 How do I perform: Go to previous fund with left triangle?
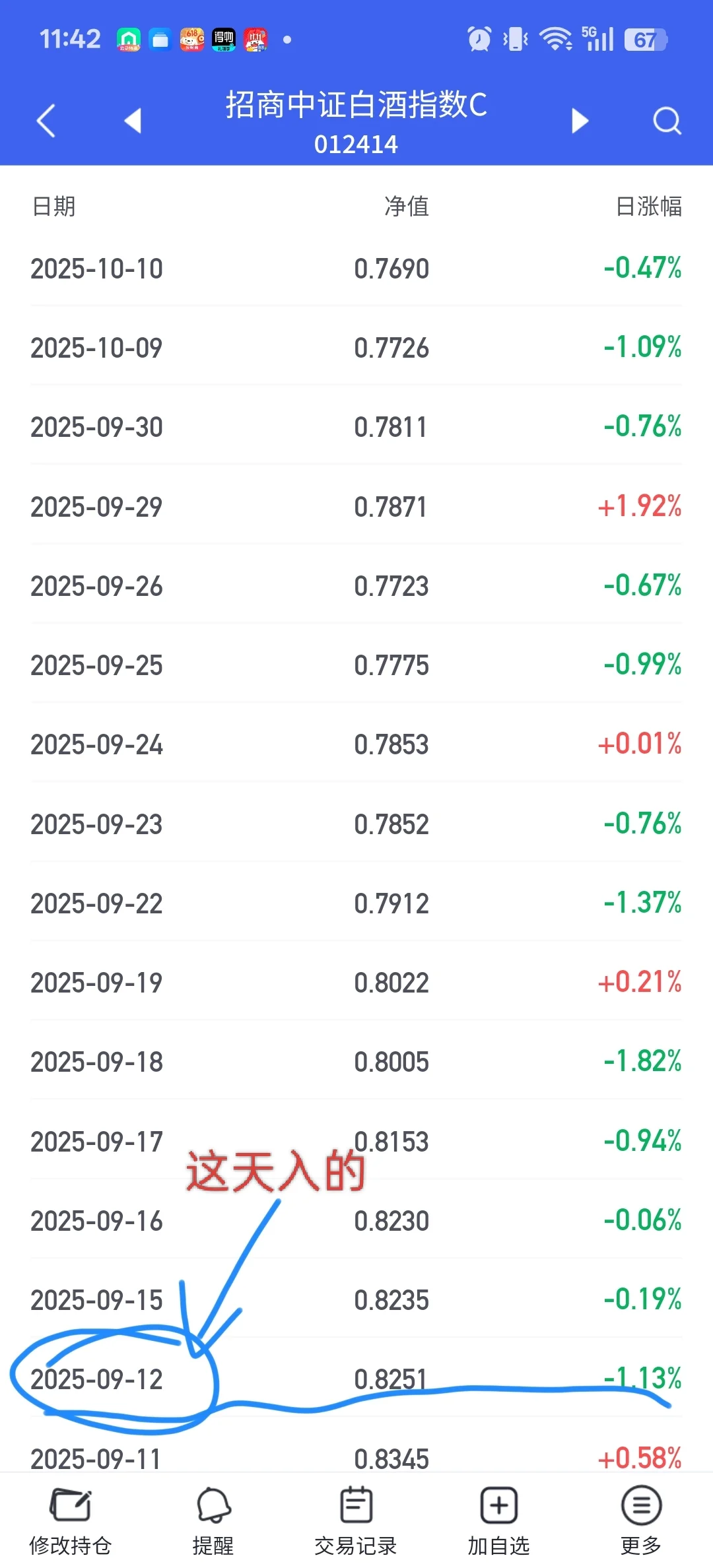pyautogui.click(x=133, y=121)
